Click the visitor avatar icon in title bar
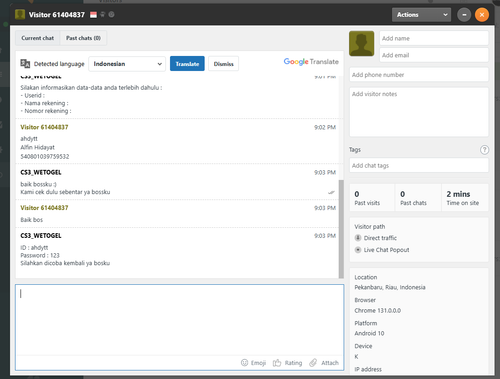This screenshot has width=500, height=379. point(20,15)
